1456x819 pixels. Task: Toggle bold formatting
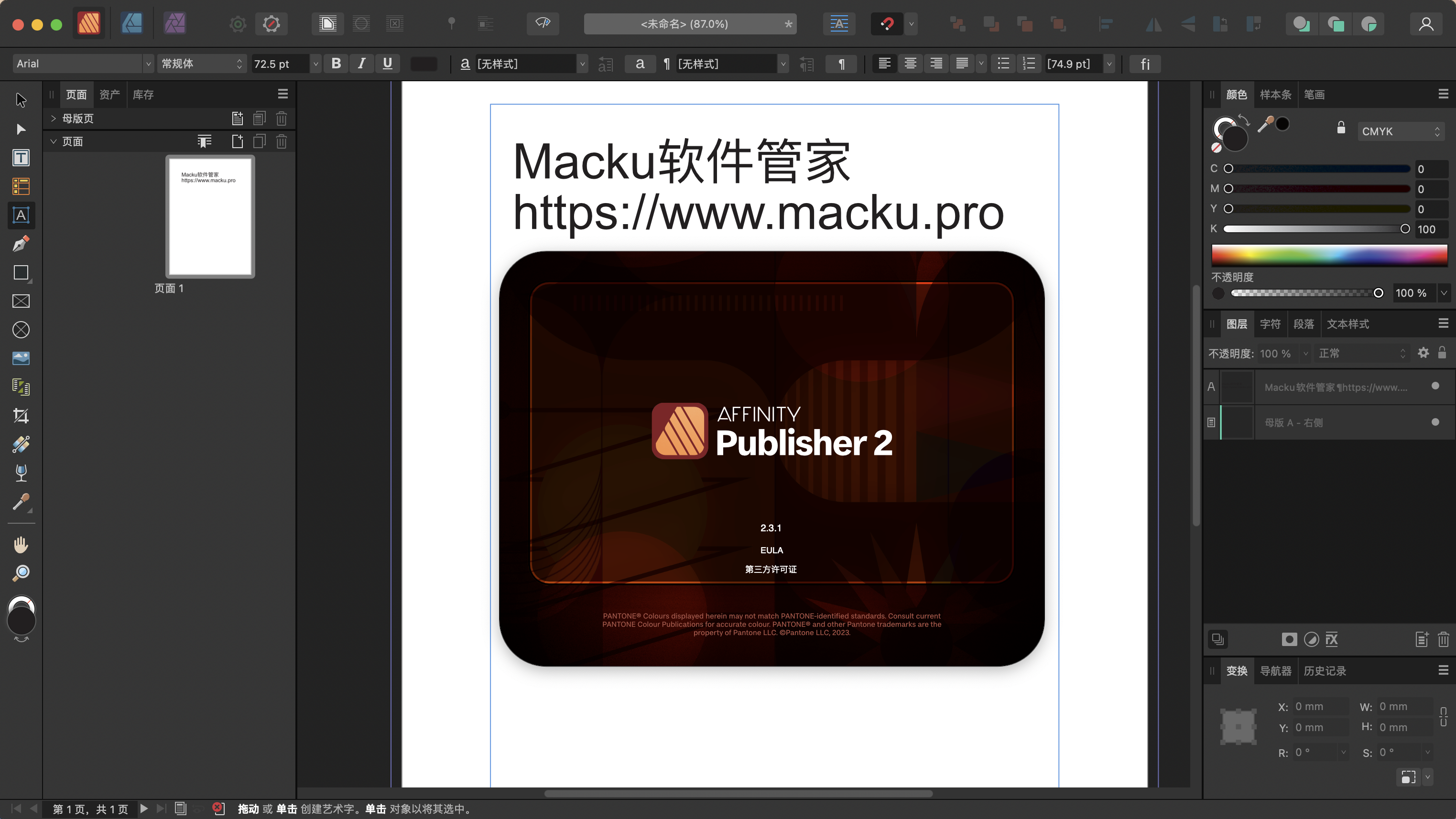(x=336, y=64)
